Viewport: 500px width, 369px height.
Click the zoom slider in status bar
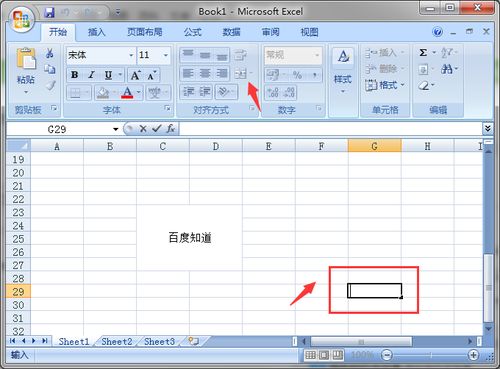pyautogui.click(x=430, y=355)
